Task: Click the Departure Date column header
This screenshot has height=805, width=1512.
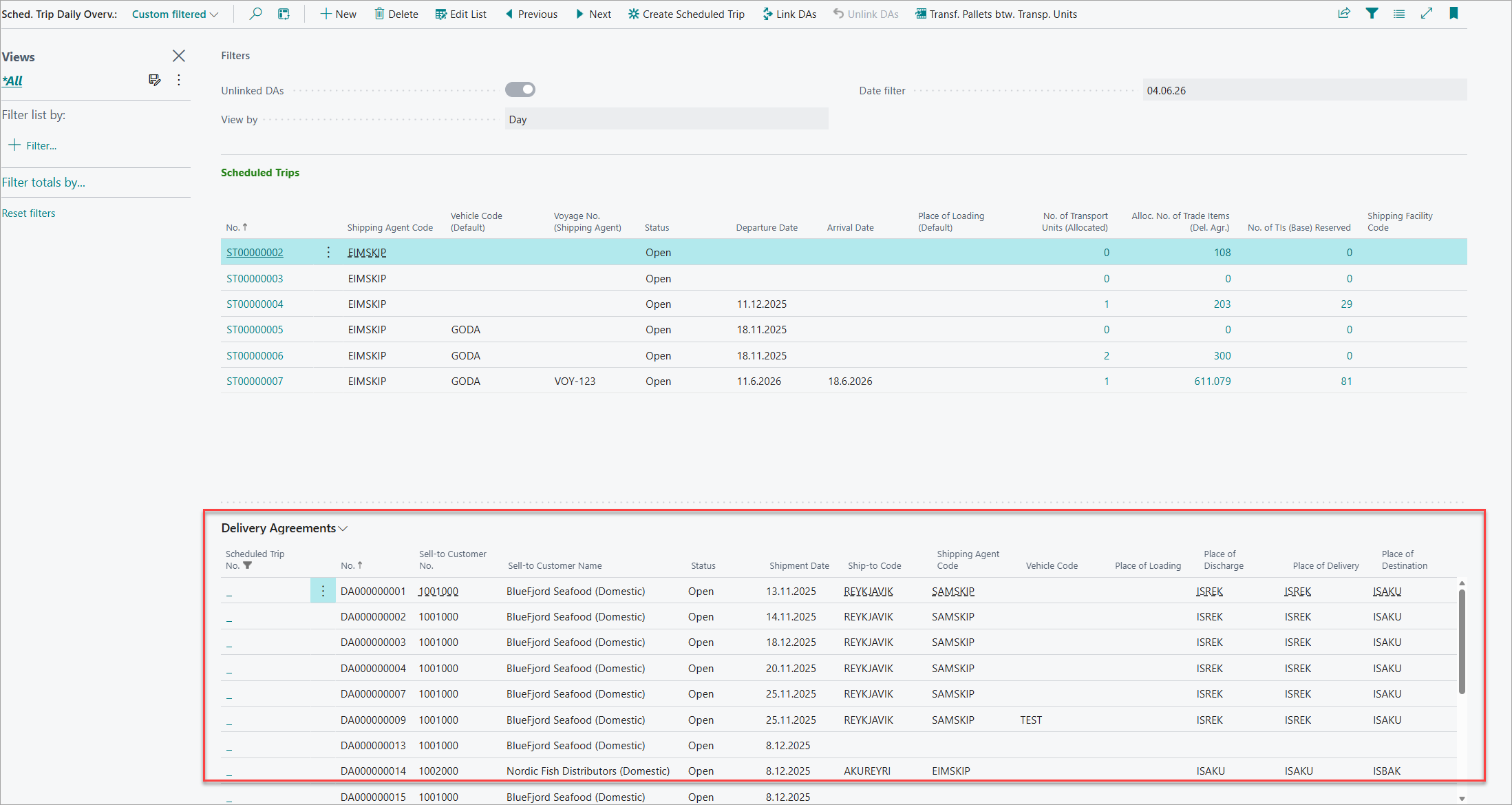Action: click(x=767, y=228)
